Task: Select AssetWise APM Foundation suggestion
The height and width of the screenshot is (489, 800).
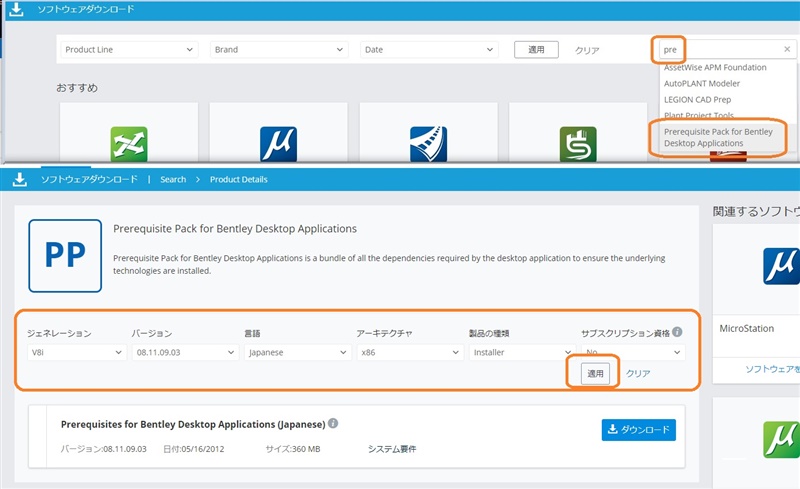Action: (x=715, y=67)
